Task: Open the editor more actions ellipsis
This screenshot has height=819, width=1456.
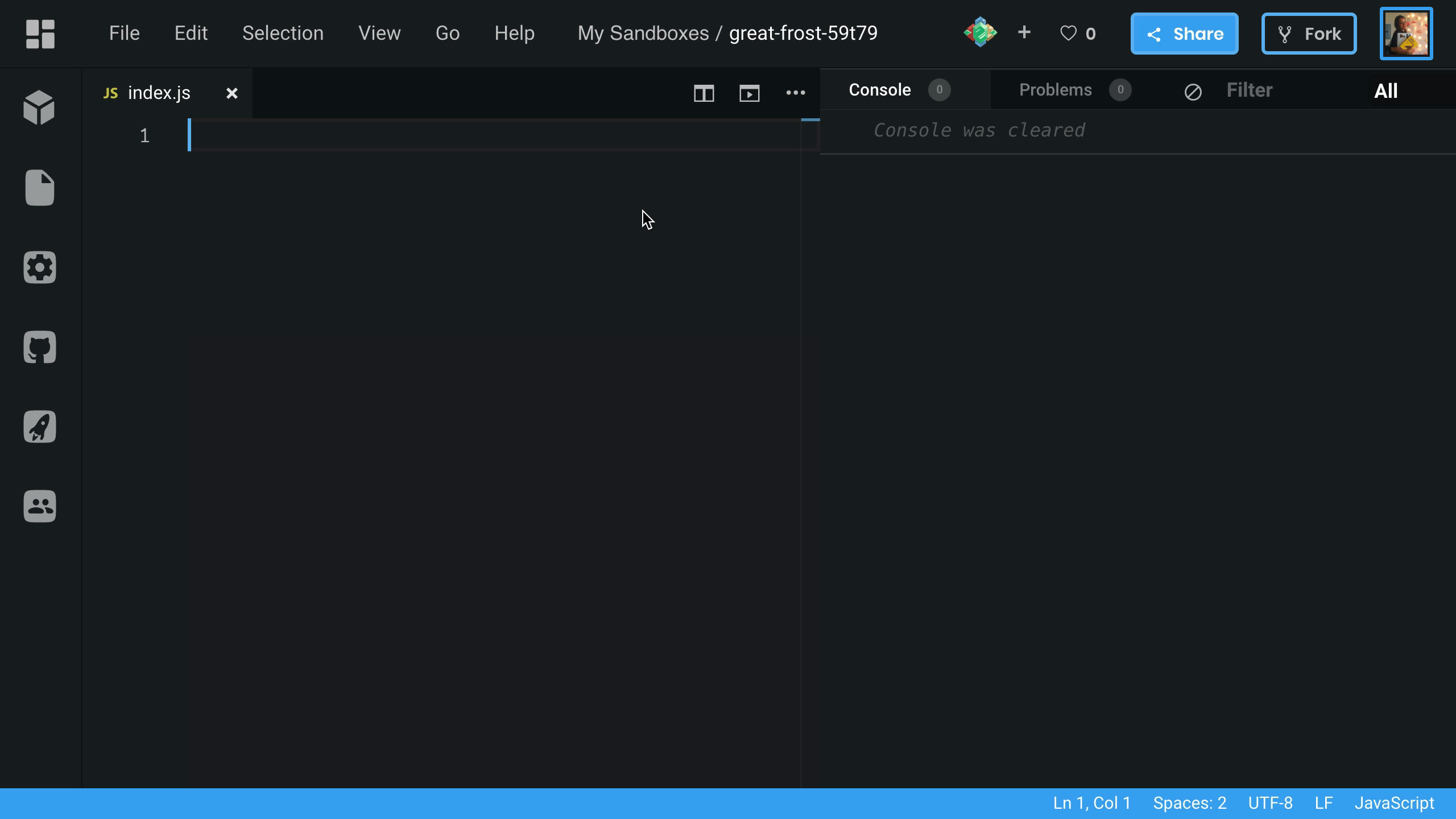Action: coord(796,93)
